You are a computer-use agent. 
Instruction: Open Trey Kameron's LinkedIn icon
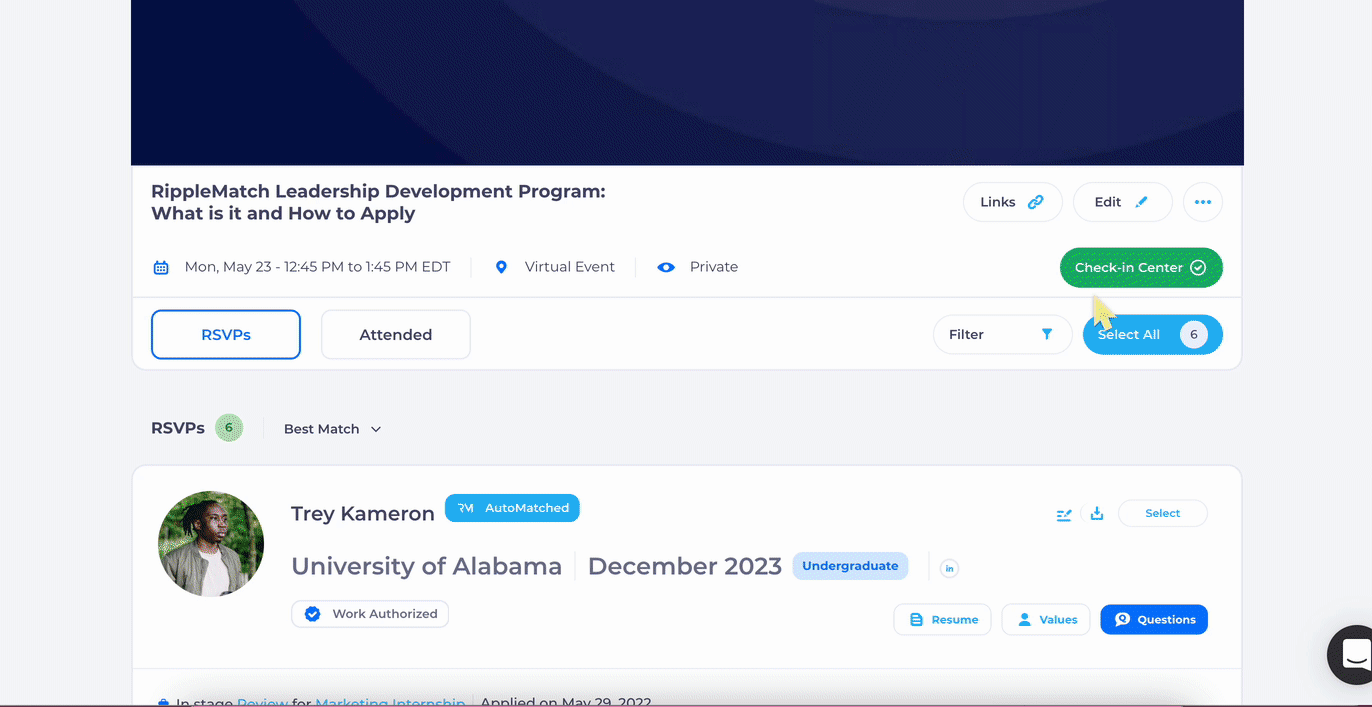coord(949,568)
